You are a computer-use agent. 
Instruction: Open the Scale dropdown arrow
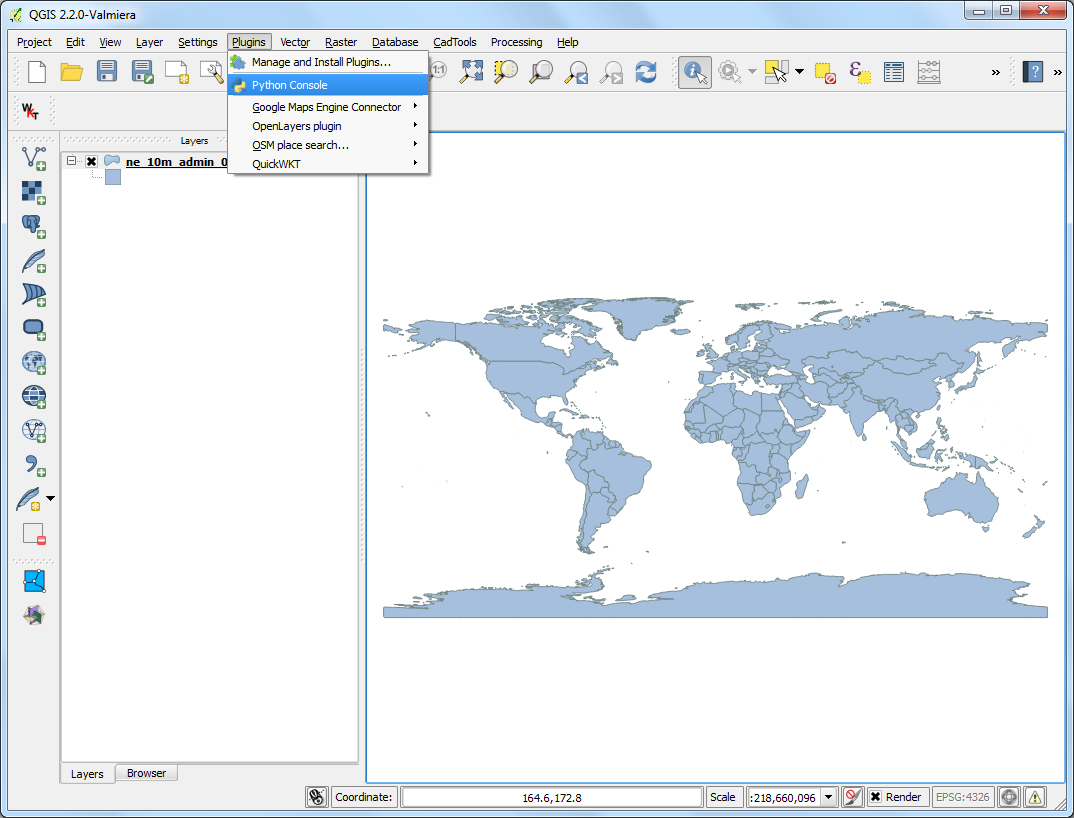[828, 797]
